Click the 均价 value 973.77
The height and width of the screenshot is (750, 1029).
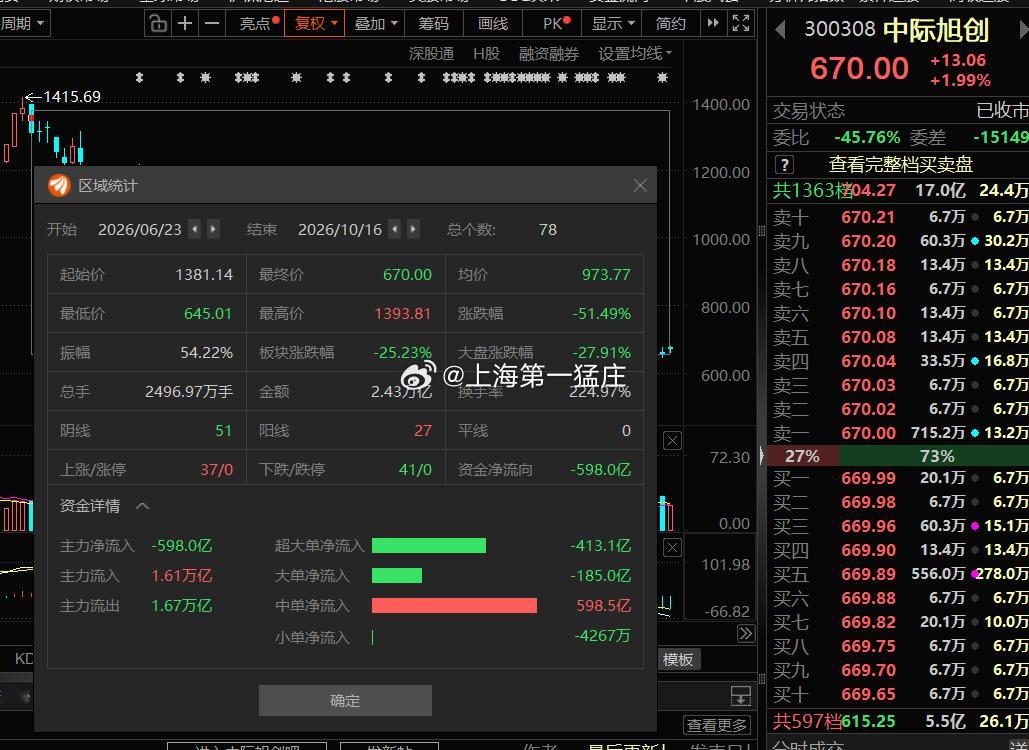point(606,275)
